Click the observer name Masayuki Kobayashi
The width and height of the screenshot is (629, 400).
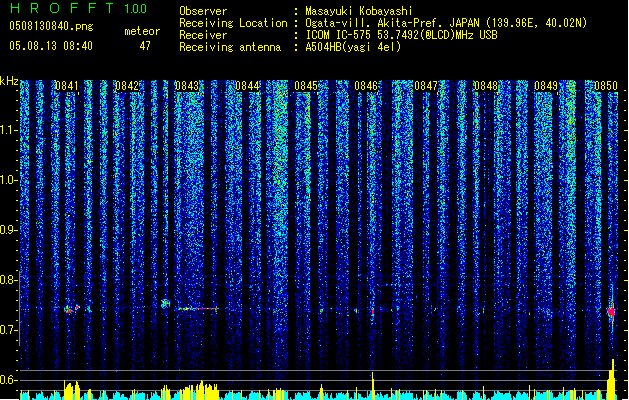tap(359, 11)
